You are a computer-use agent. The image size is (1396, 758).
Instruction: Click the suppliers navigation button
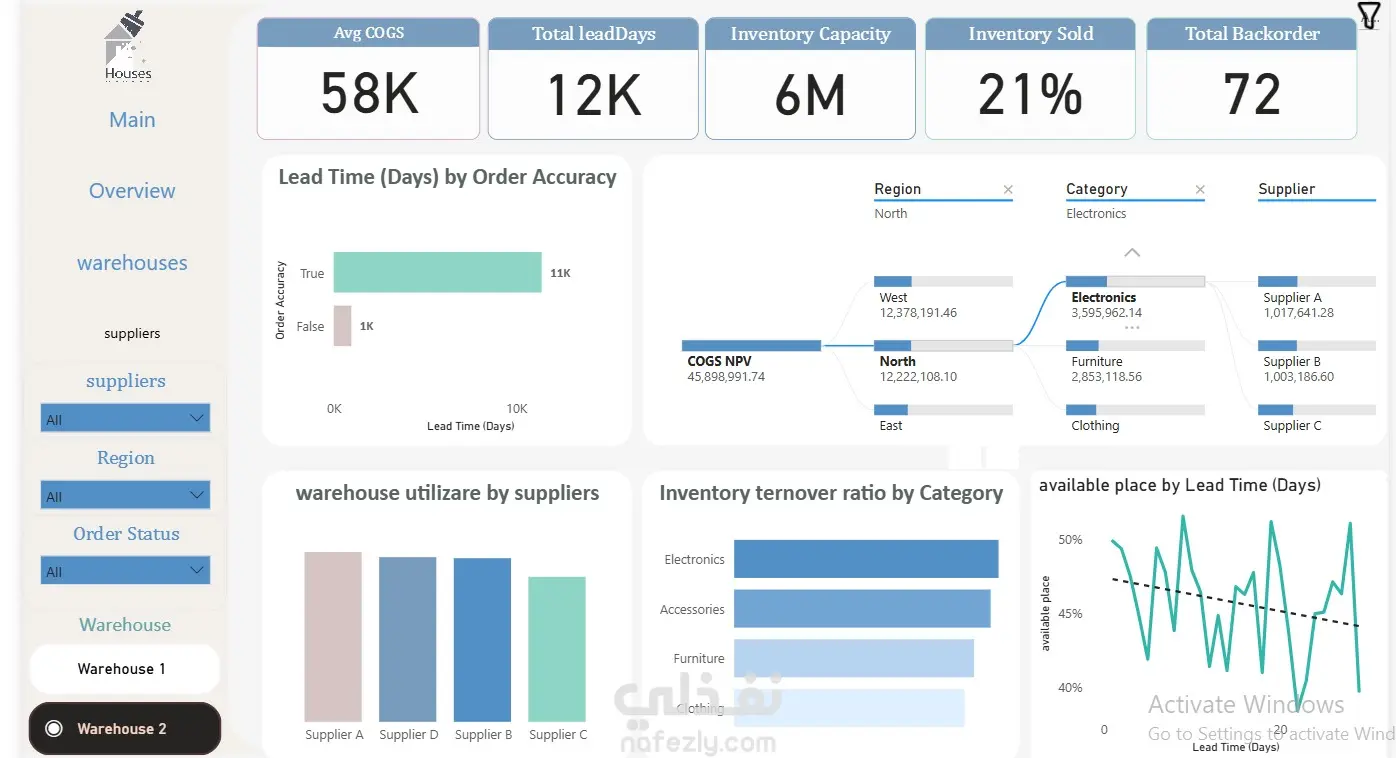(x=132, y=334)
